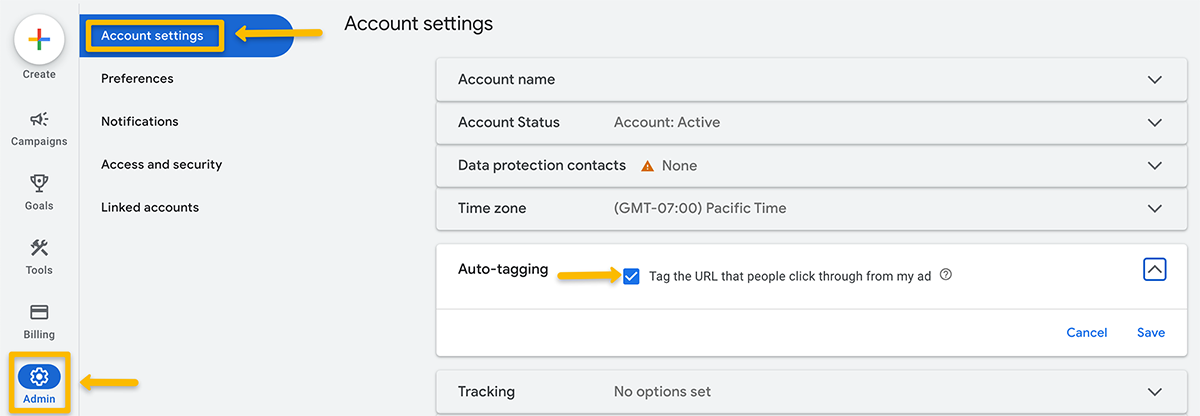Click the warning triangle next to None
Screen dimensions: 1200x416
click(647, 166)
